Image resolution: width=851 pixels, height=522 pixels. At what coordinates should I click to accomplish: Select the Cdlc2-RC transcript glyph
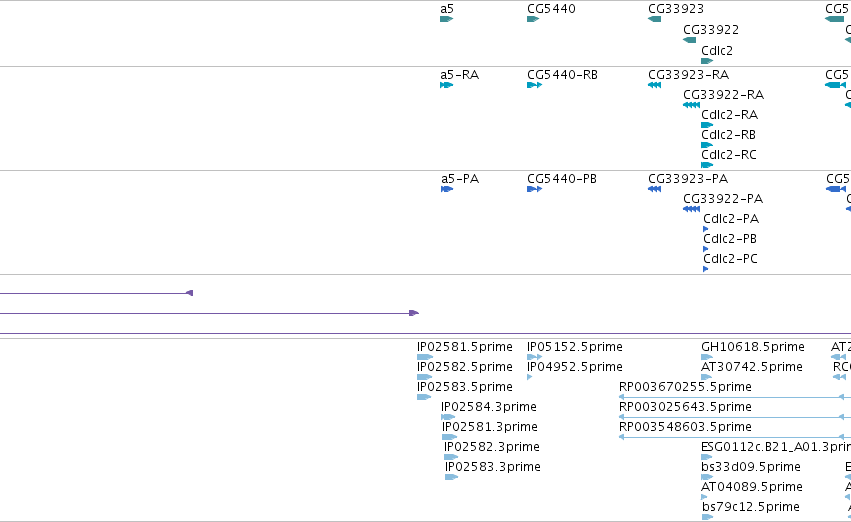pos(707,165)
